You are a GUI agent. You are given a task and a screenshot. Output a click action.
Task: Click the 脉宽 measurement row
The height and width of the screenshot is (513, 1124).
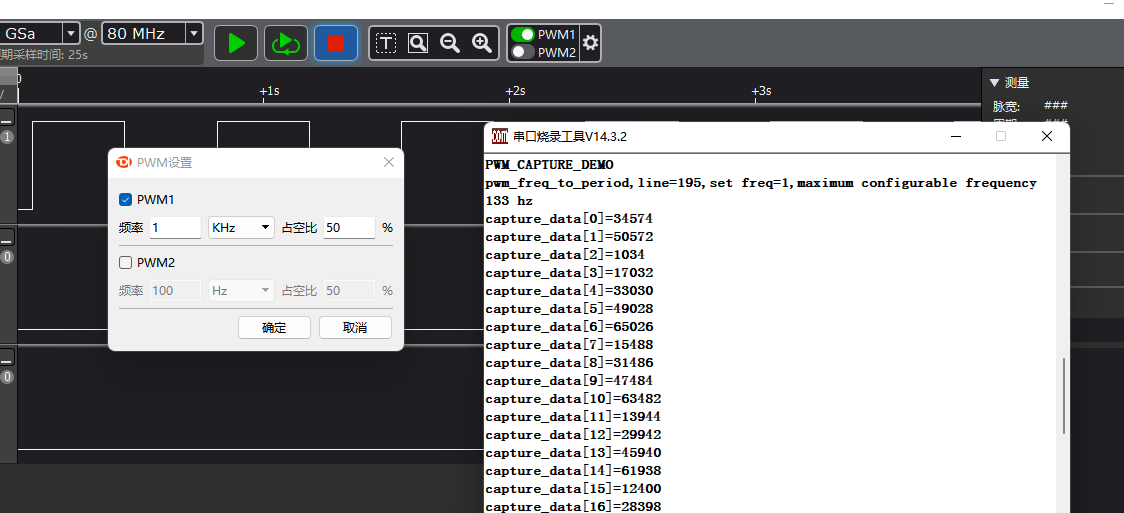tap(1030, 106)
